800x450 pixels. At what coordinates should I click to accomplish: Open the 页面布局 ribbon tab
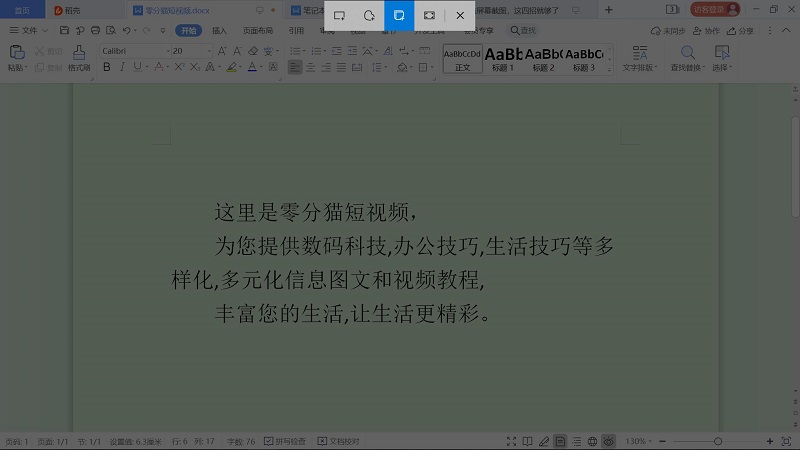[257, 31]
